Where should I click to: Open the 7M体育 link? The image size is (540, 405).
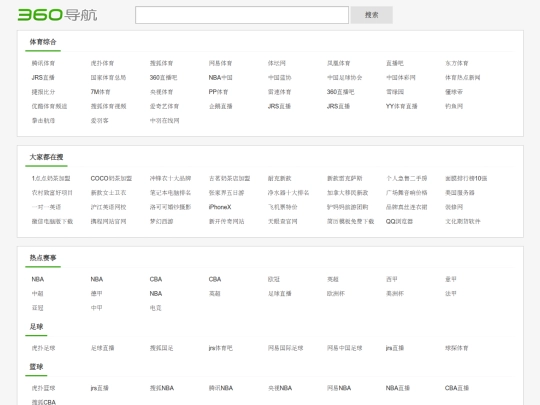(101, 92)
